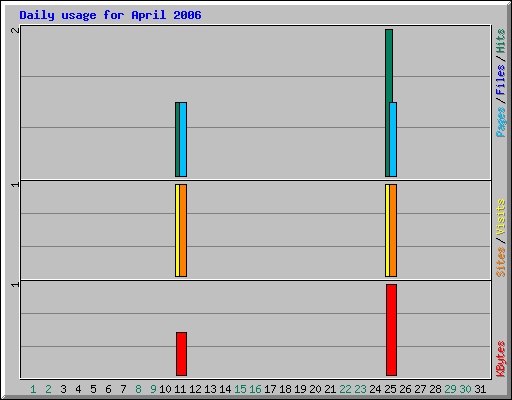Click the day 21 axis label
The height and width of the screenshot is (400, 512).
pos(330,389)
